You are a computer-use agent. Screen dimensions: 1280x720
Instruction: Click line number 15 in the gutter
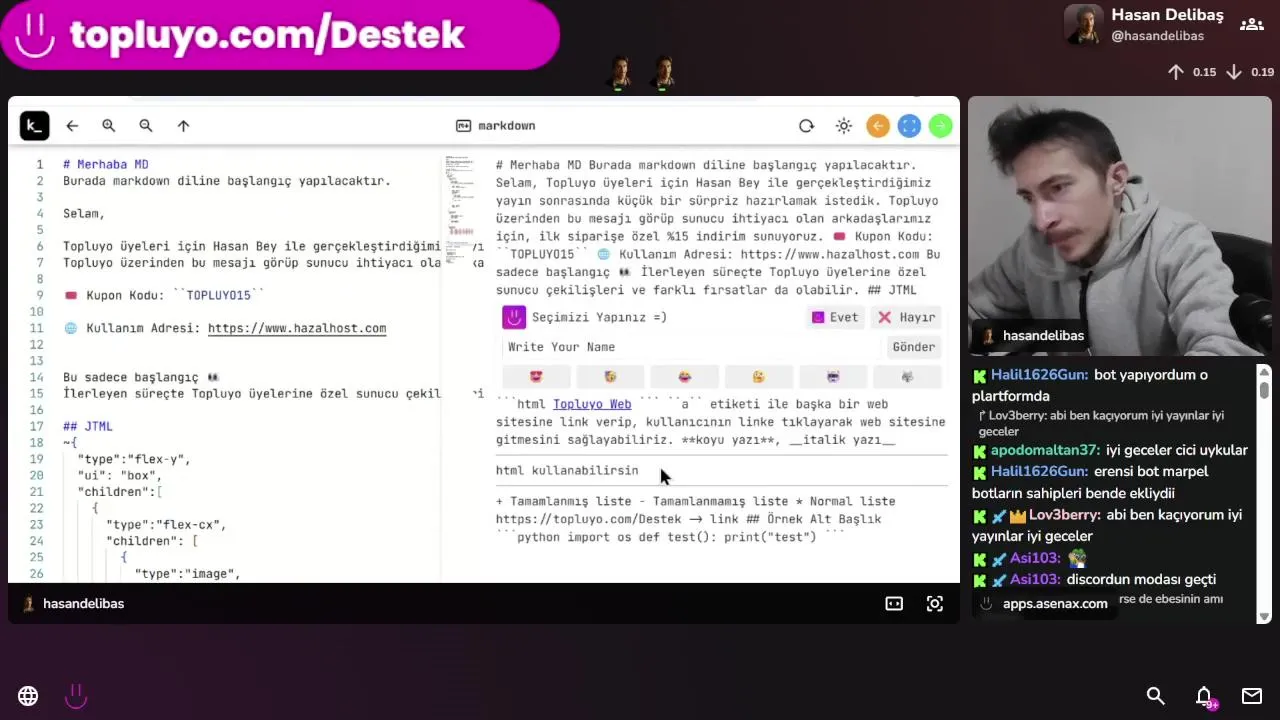click(37, 393)
